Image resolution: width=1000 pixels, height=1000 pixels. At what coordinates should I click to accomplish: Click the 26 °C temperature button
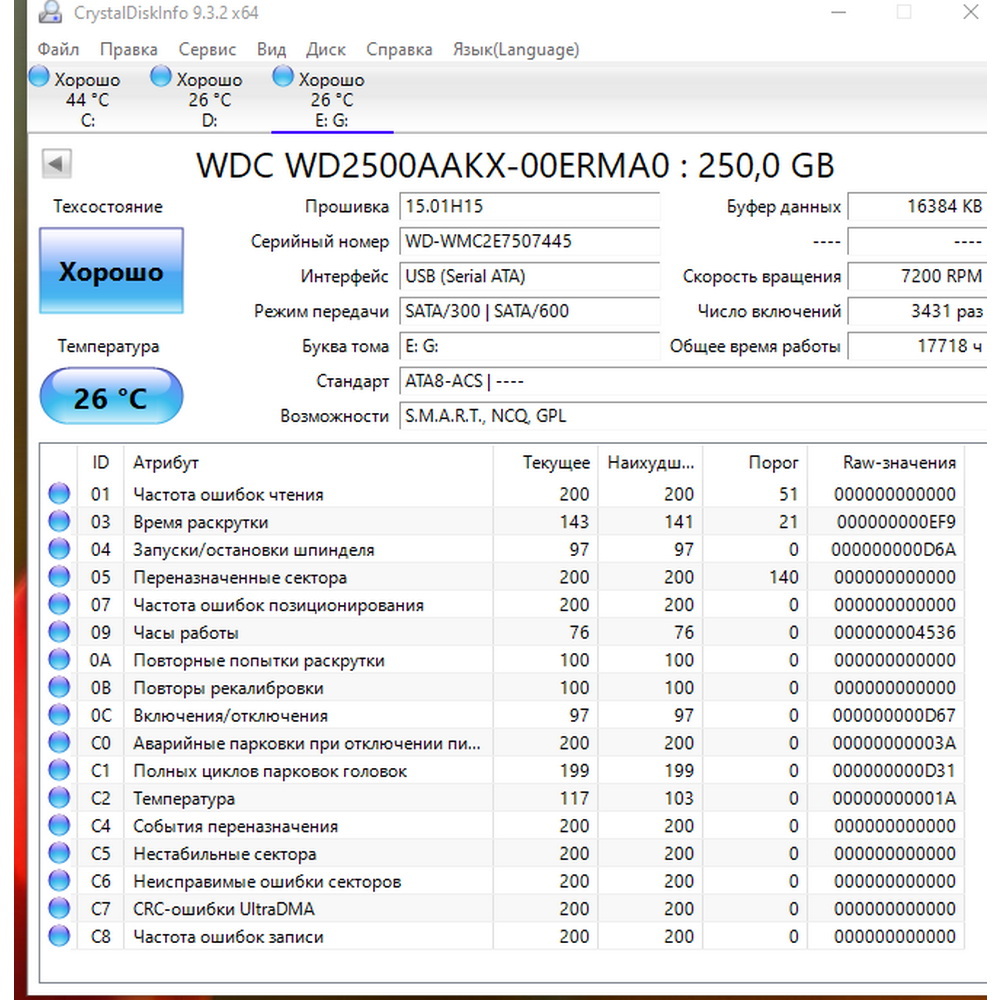coord(112,396)
